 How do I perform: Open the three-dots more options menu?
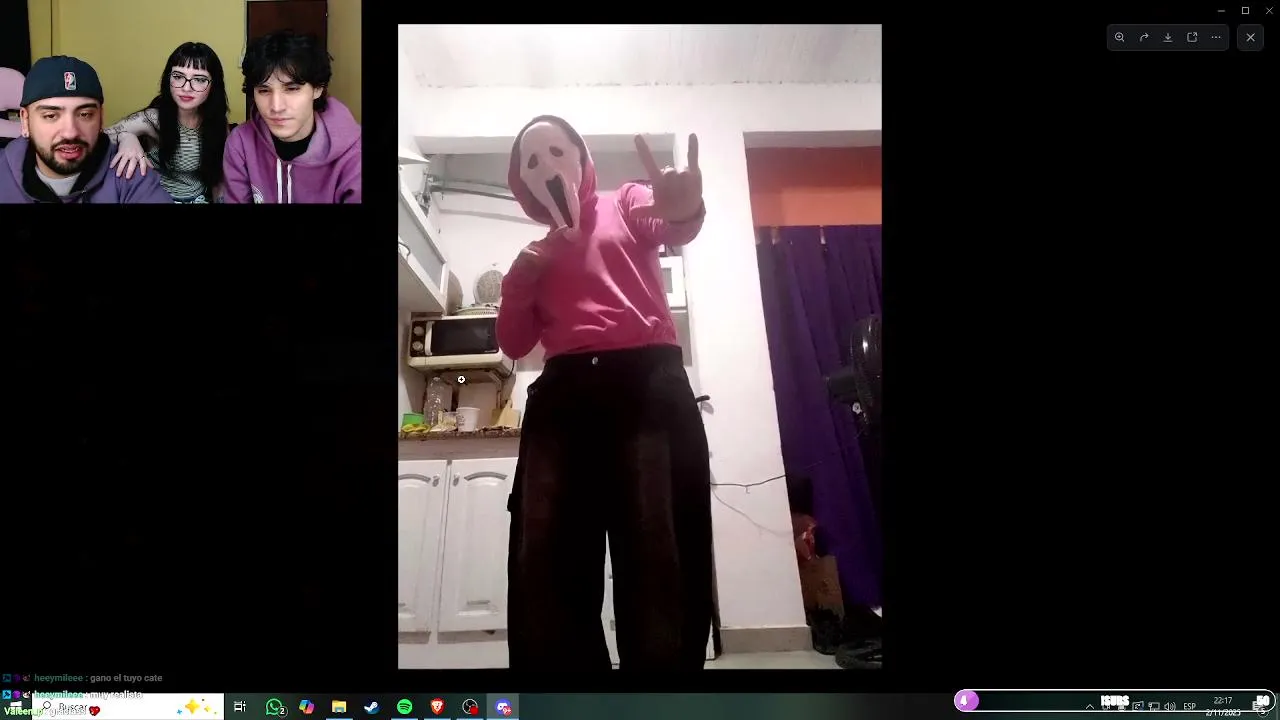click(1216, 37)
